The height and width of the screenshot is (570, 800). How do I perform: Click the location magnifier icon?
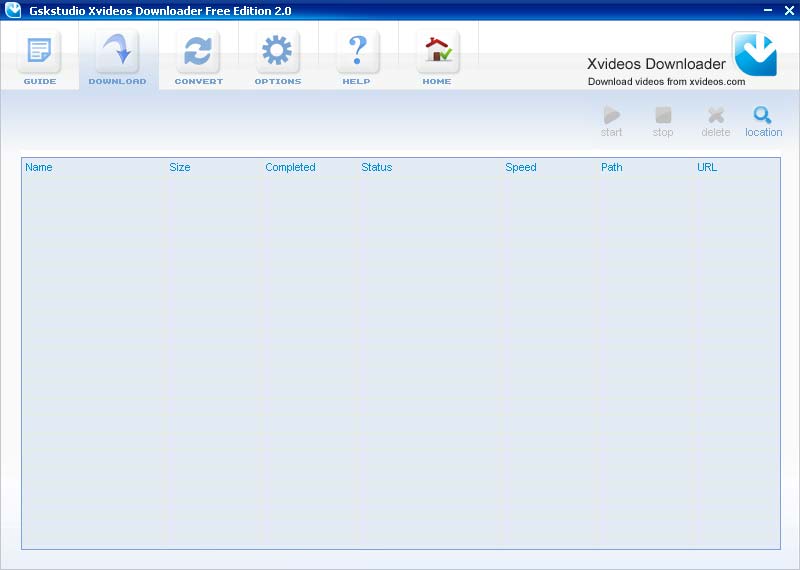[x=763, y=115]
